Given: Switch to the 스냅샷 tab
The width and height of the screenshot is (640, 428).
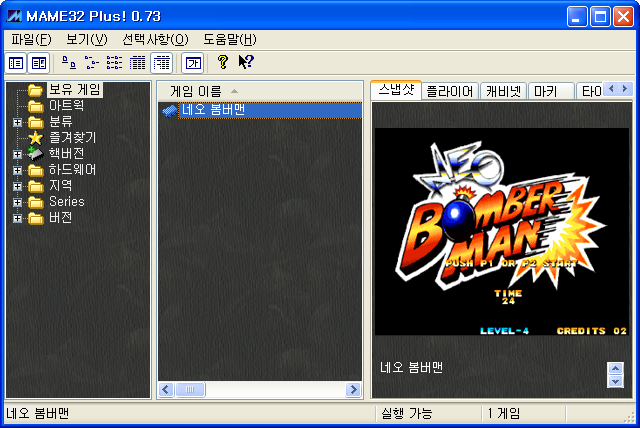Looking at the screenshot, I should [x=396, y=90].
